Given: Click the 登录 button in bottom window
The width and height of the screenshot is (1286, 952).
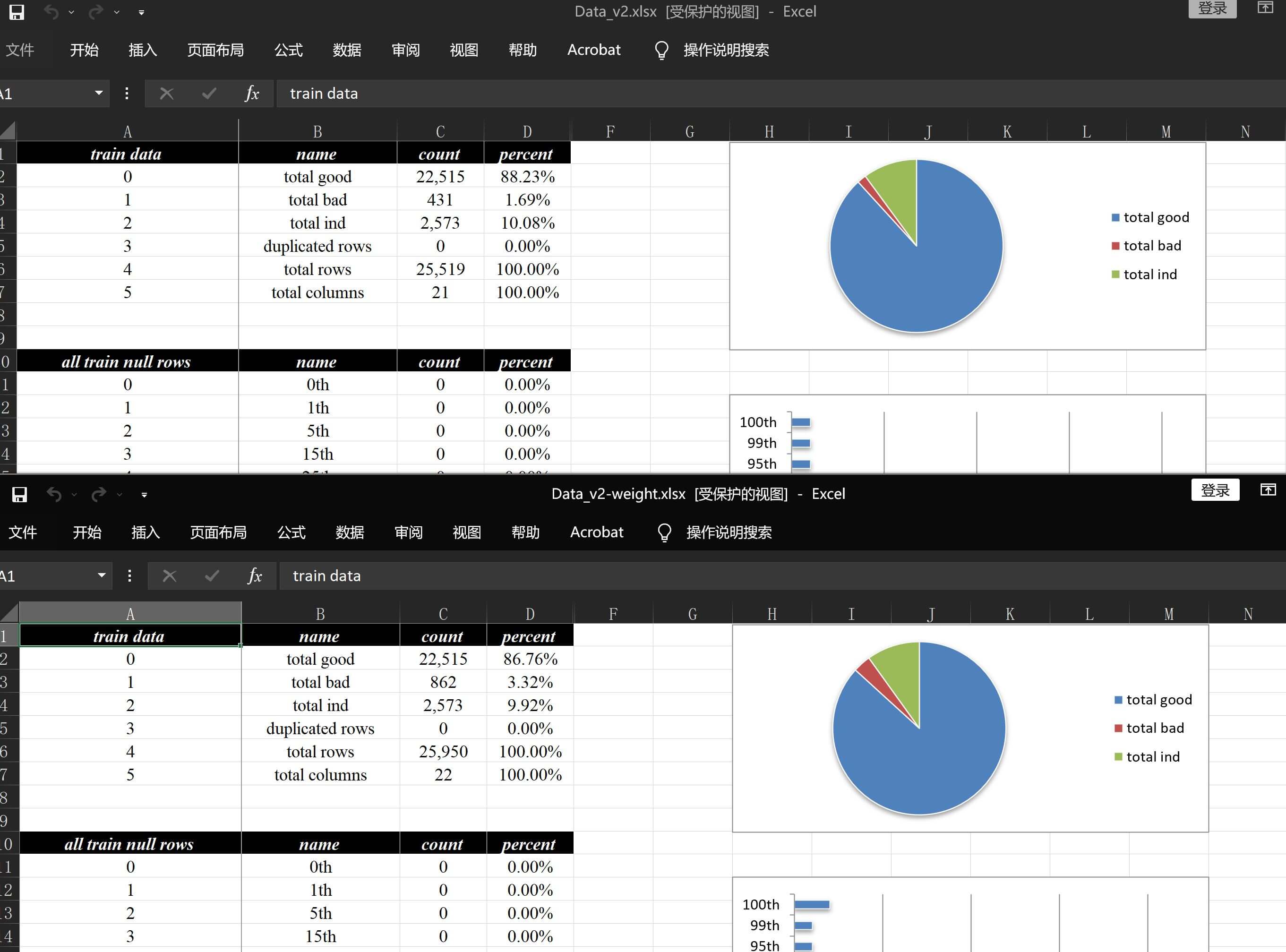Looking at the screenshot, I should coord(1215,490).
